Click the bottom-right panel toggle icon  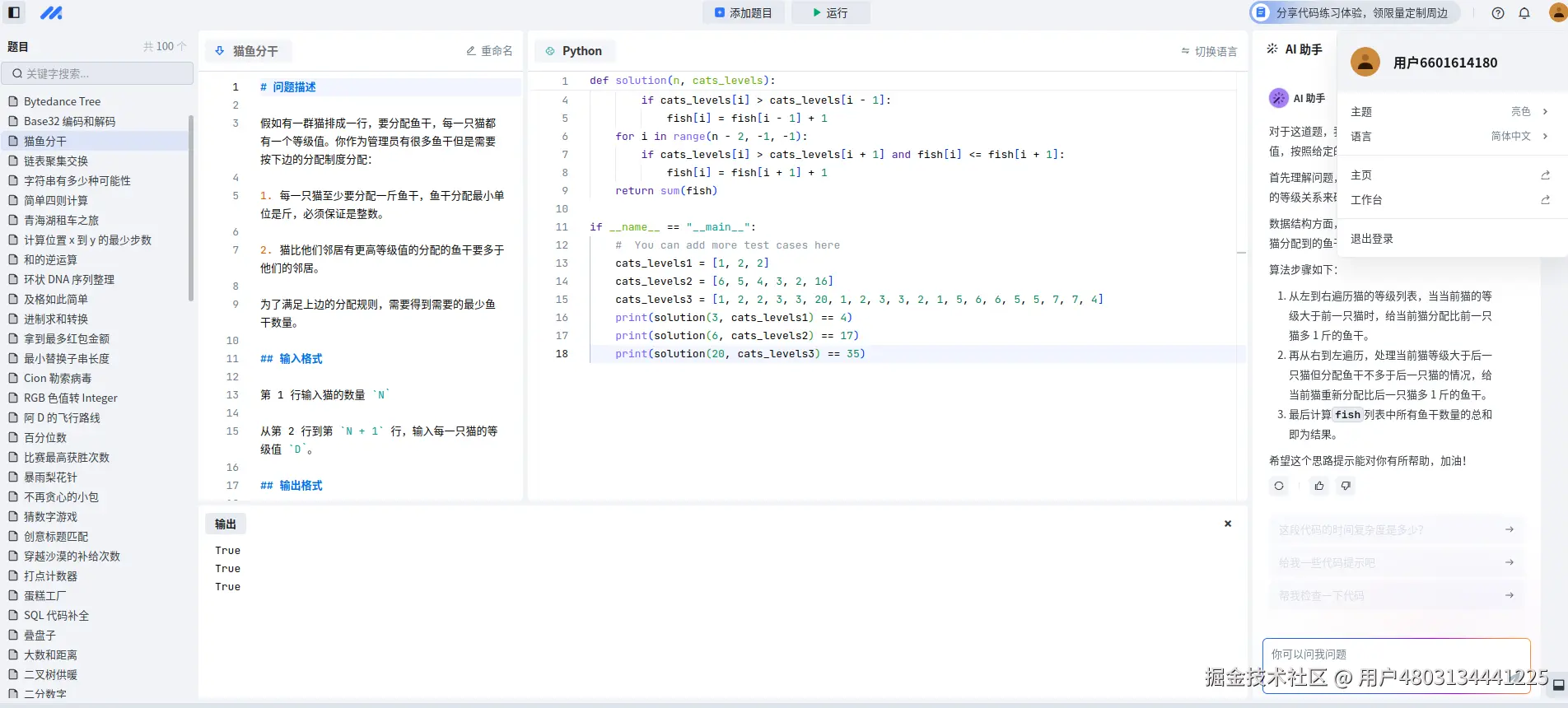coord(1558,684)
